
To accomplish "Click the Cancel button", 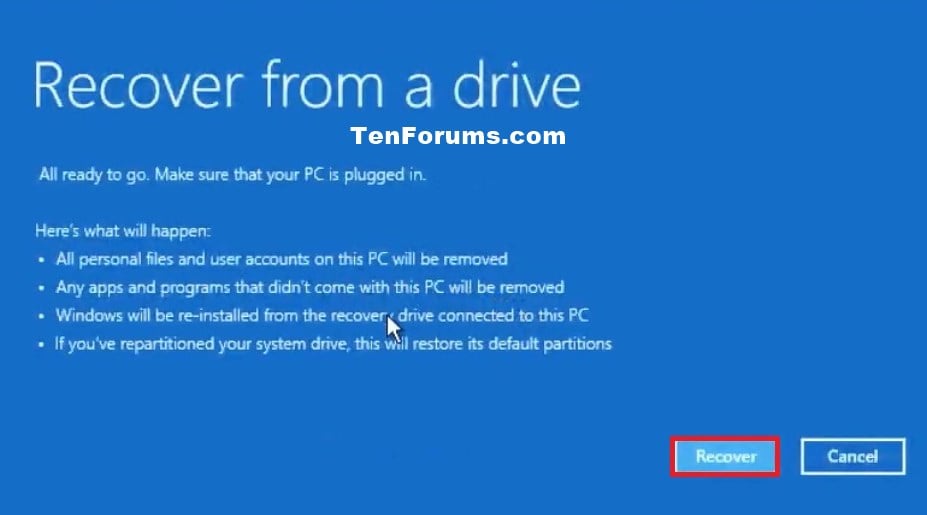I will click(853, 456).
